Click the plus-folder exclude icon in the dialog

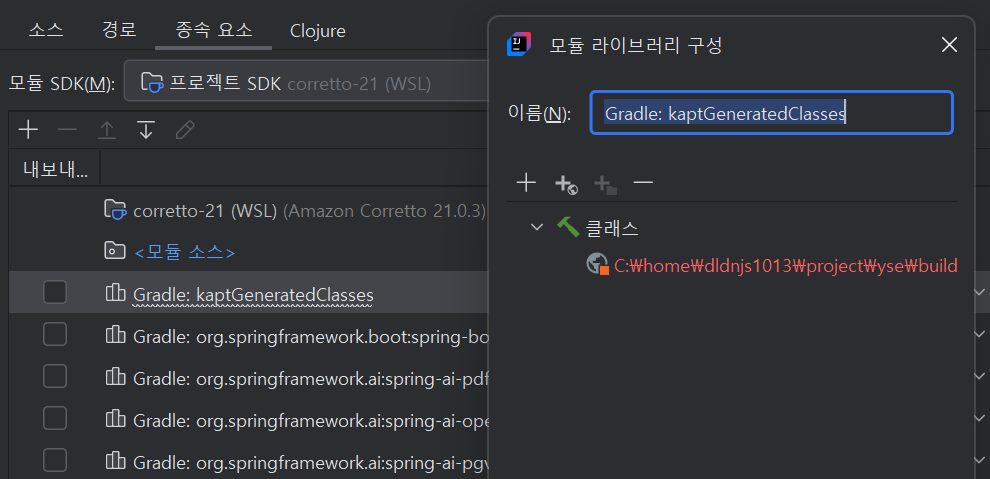click(x=605, y=184)
